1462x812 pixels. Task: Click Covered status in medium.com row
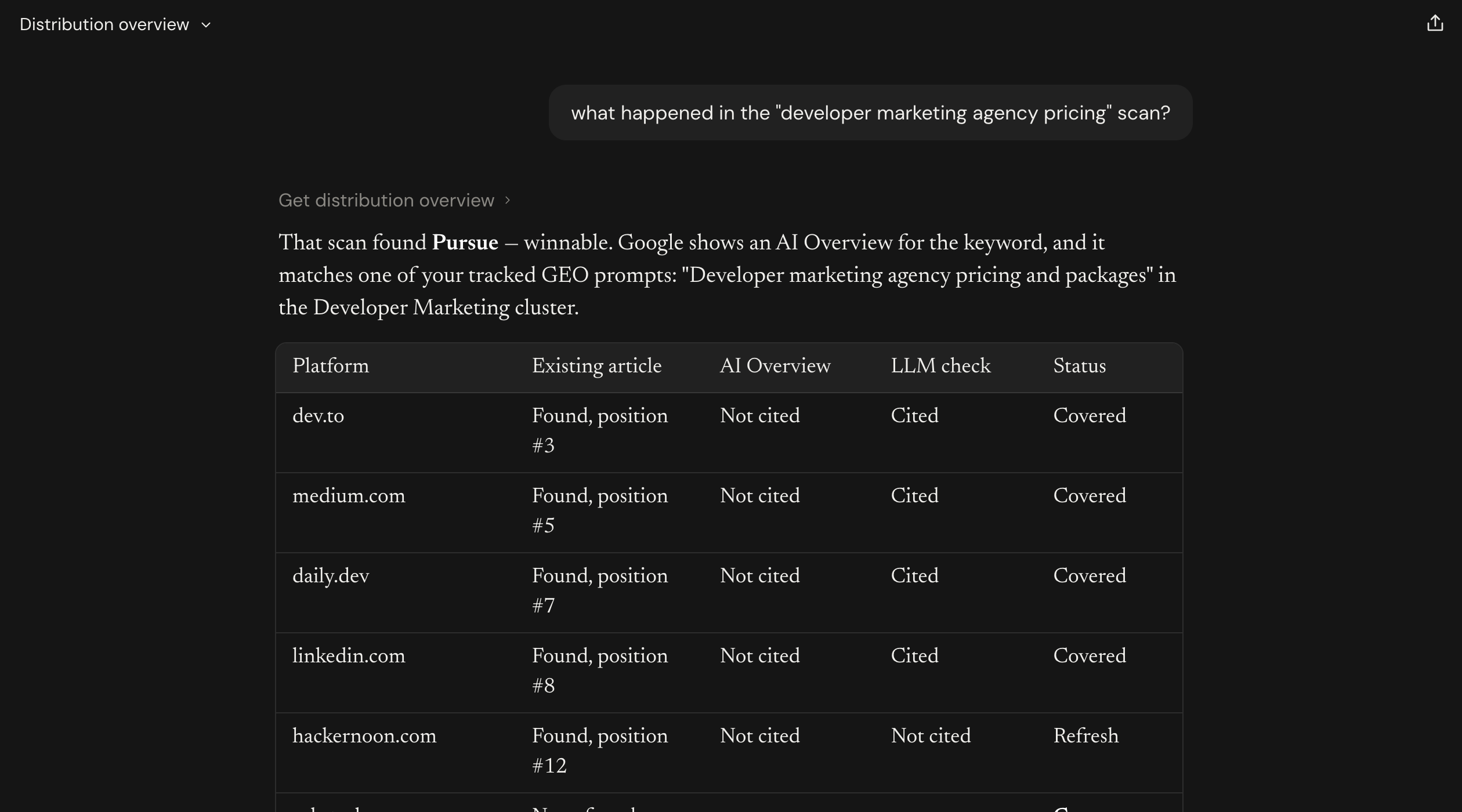(1090, 496)
